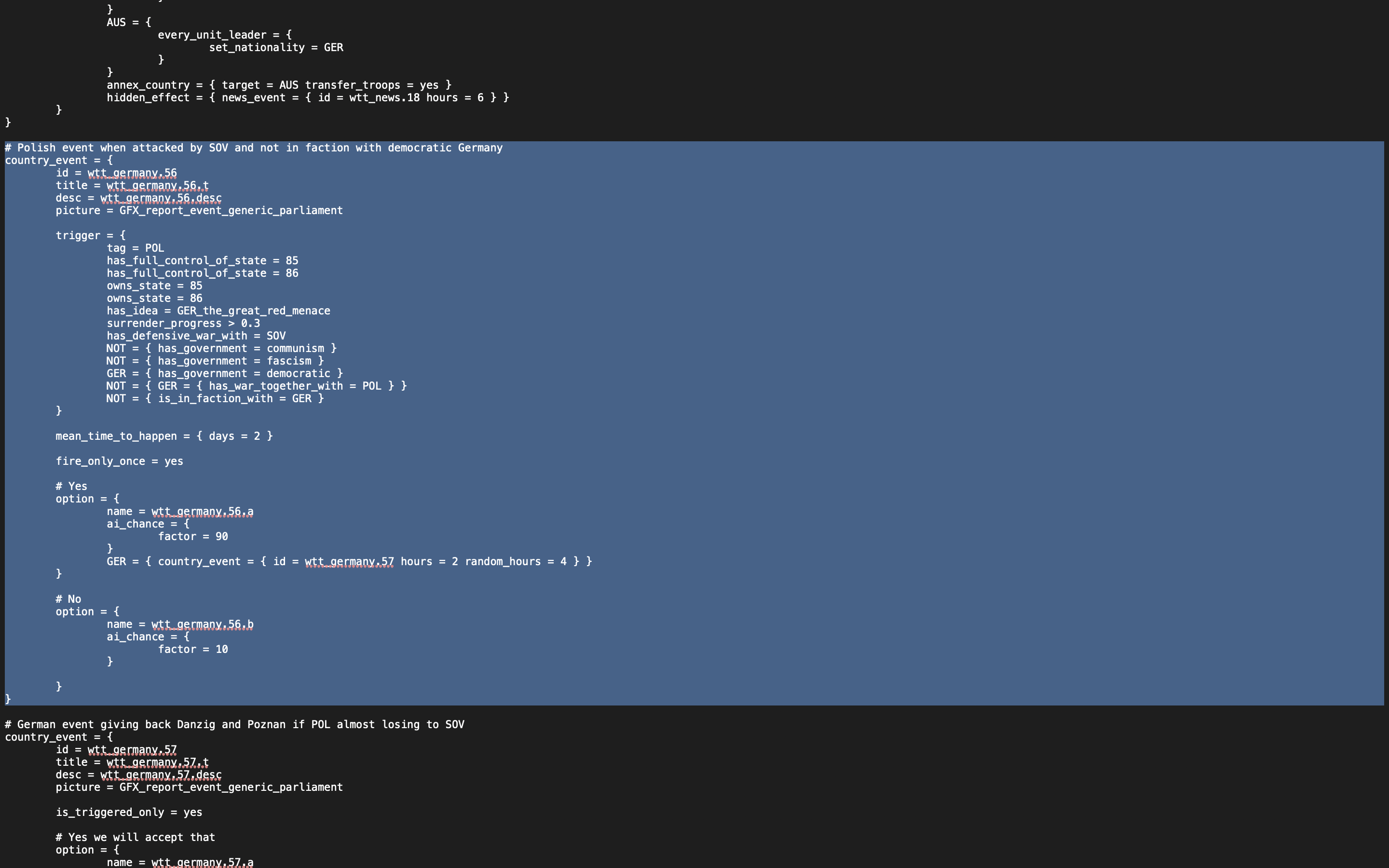This screenshot has width=1389, height=868.
Task: Click the 'tag = POL' line
Action: tap(136, 248)
